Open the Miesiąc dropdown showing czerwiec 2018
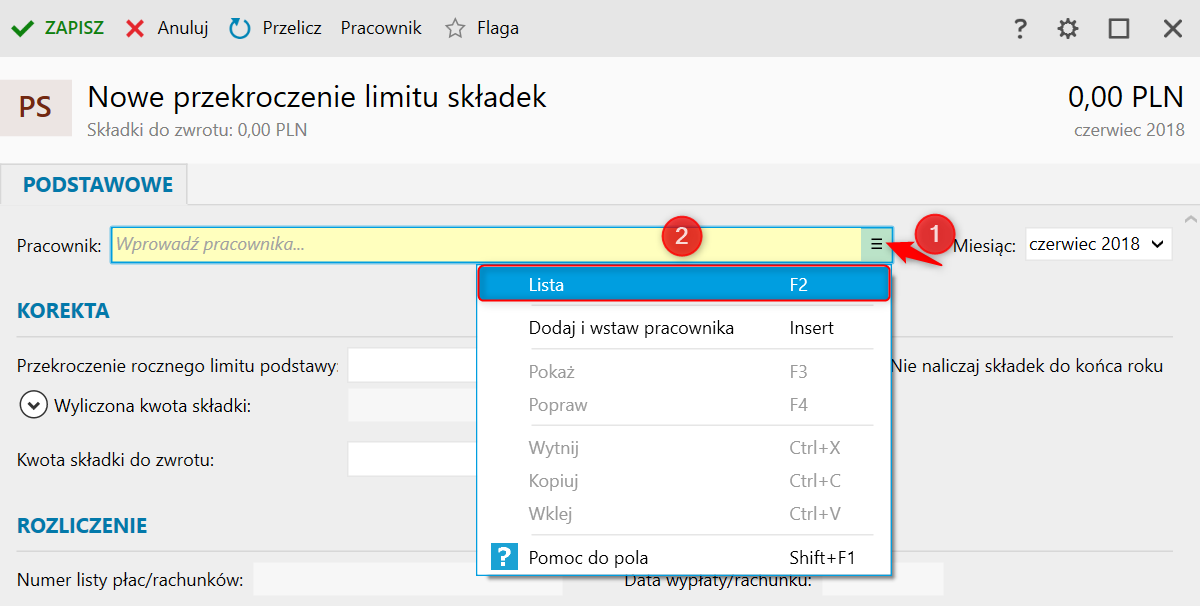The image size is (1200, 606). (x=1098, y=244)
